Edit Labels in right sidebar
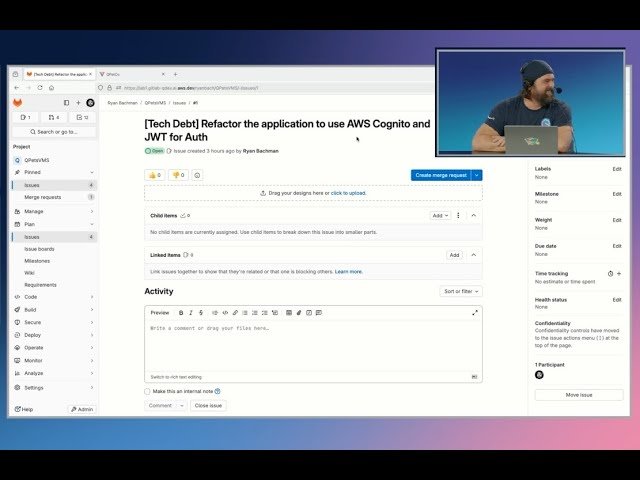Image resolution: width=640 pixels, height=480 pixels. coord(617,169)
